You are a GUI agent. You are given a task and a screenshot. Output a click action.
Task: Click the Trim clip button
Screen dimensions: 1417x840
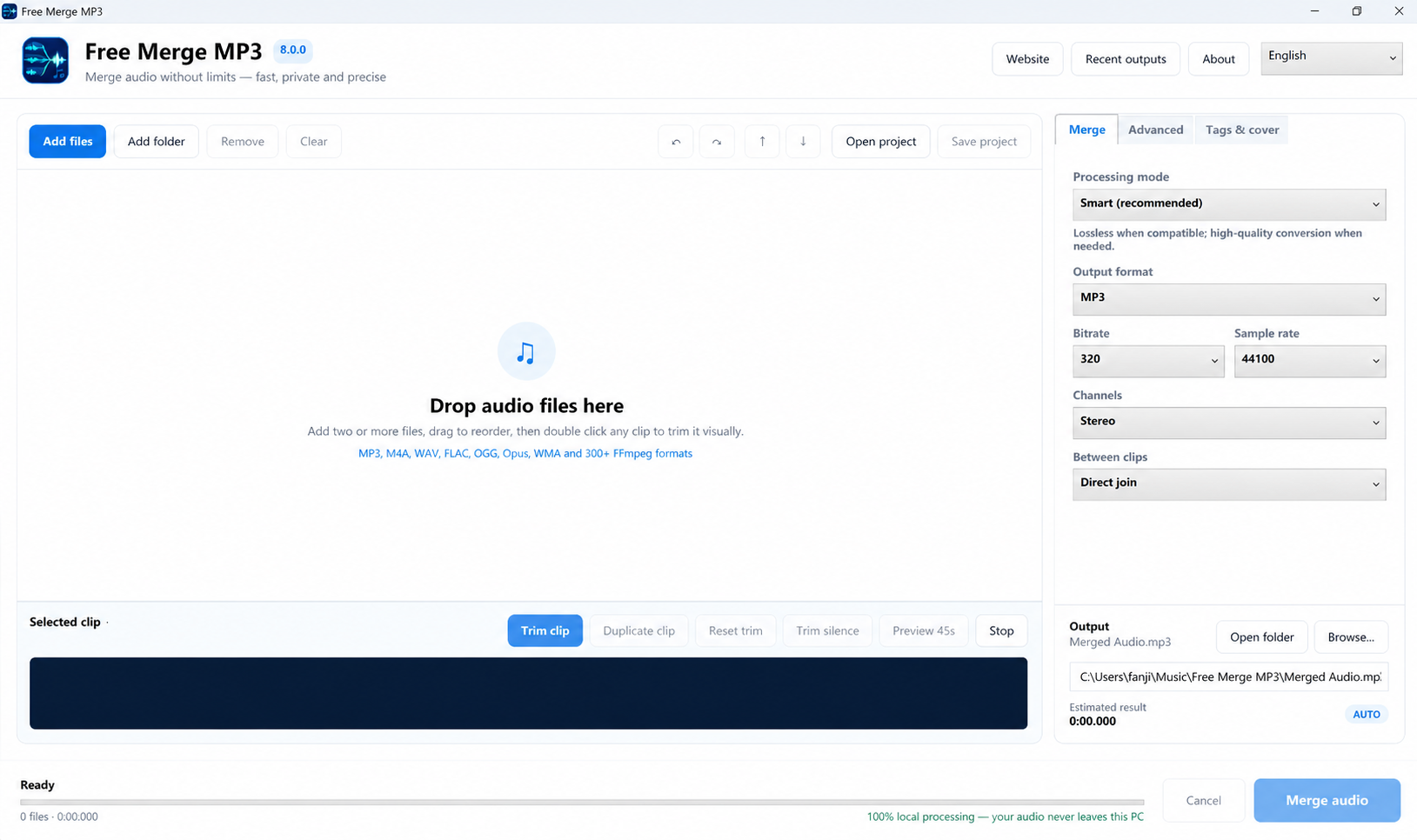[545, 630]
